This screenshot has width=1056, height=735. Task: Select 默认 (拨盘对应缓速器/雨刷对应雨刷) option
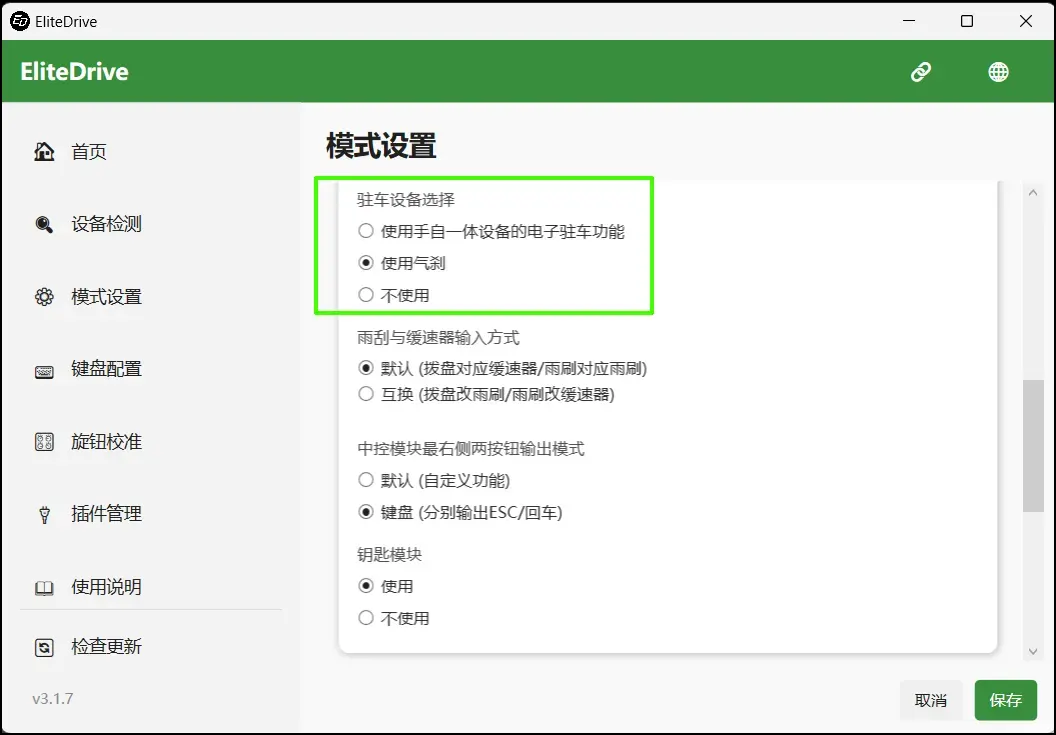coord(502,369)
